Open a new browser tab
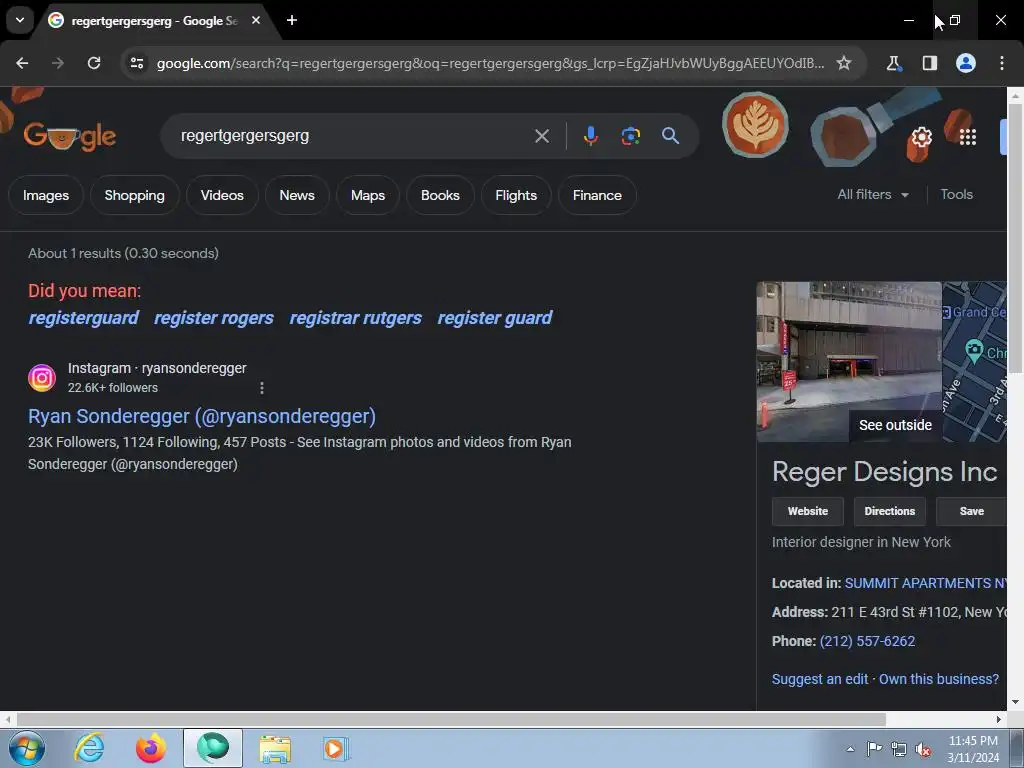Screen dimensions: 1024x768 (x=292, y=20)
